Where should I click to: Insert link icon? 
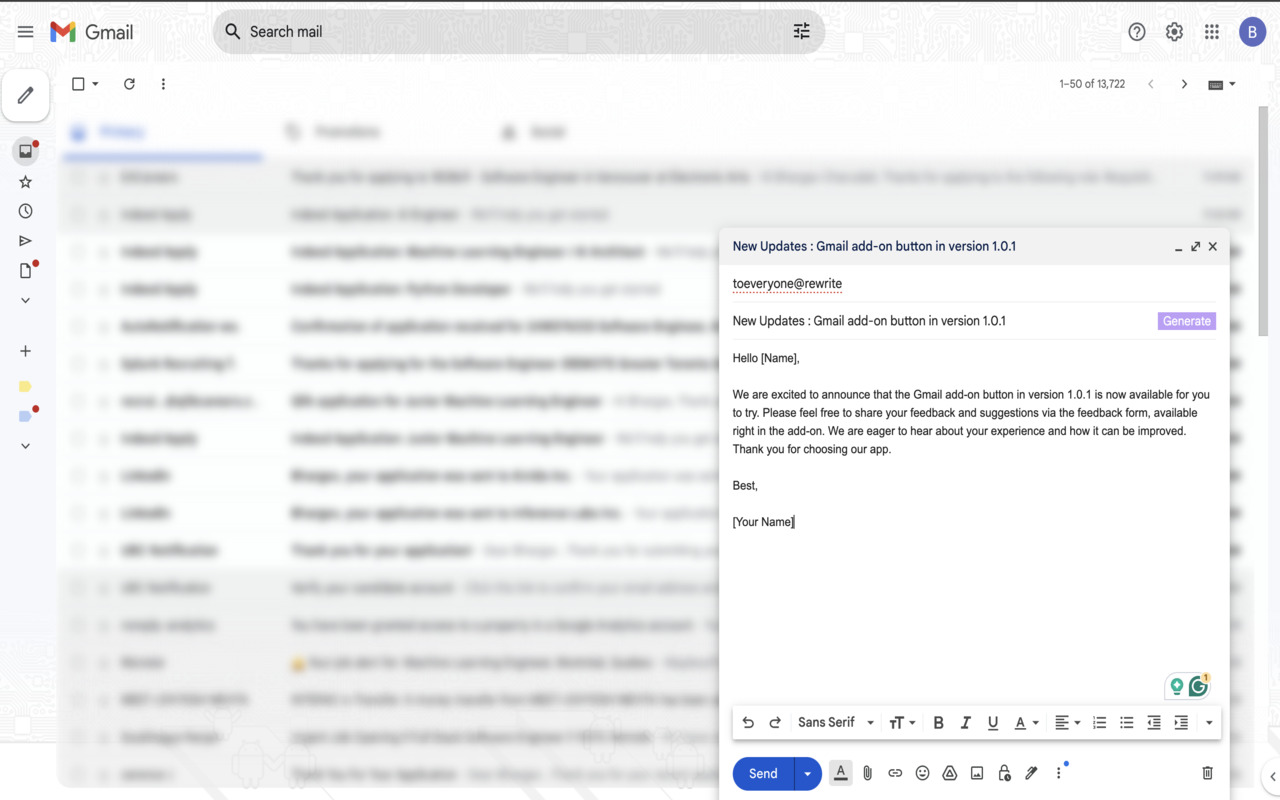(895, 773)
